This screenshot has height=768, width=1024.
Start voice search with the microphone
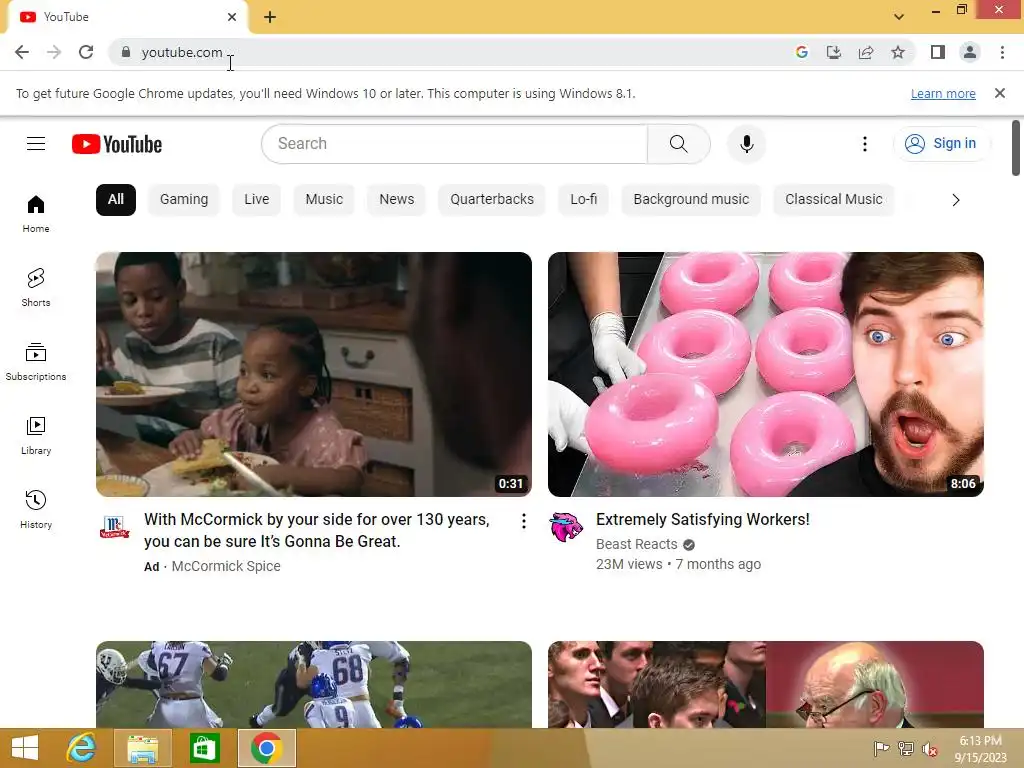pyautogui.click(x=746, y=144)
